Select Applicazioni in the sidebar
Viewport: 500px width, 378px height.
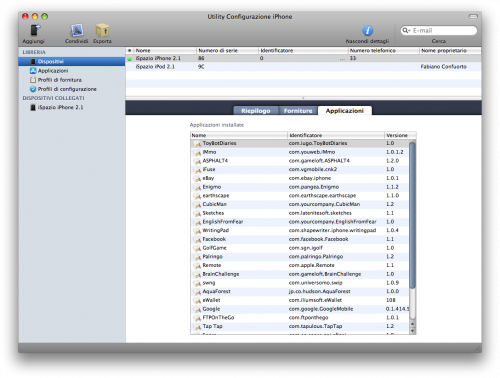point(53,71)
